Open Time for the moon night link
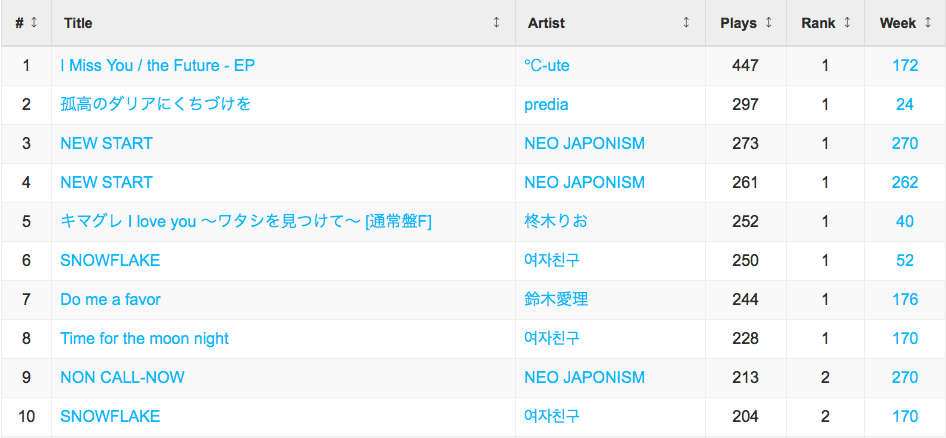The image size is (946, 438). click(x=144, y=338)
